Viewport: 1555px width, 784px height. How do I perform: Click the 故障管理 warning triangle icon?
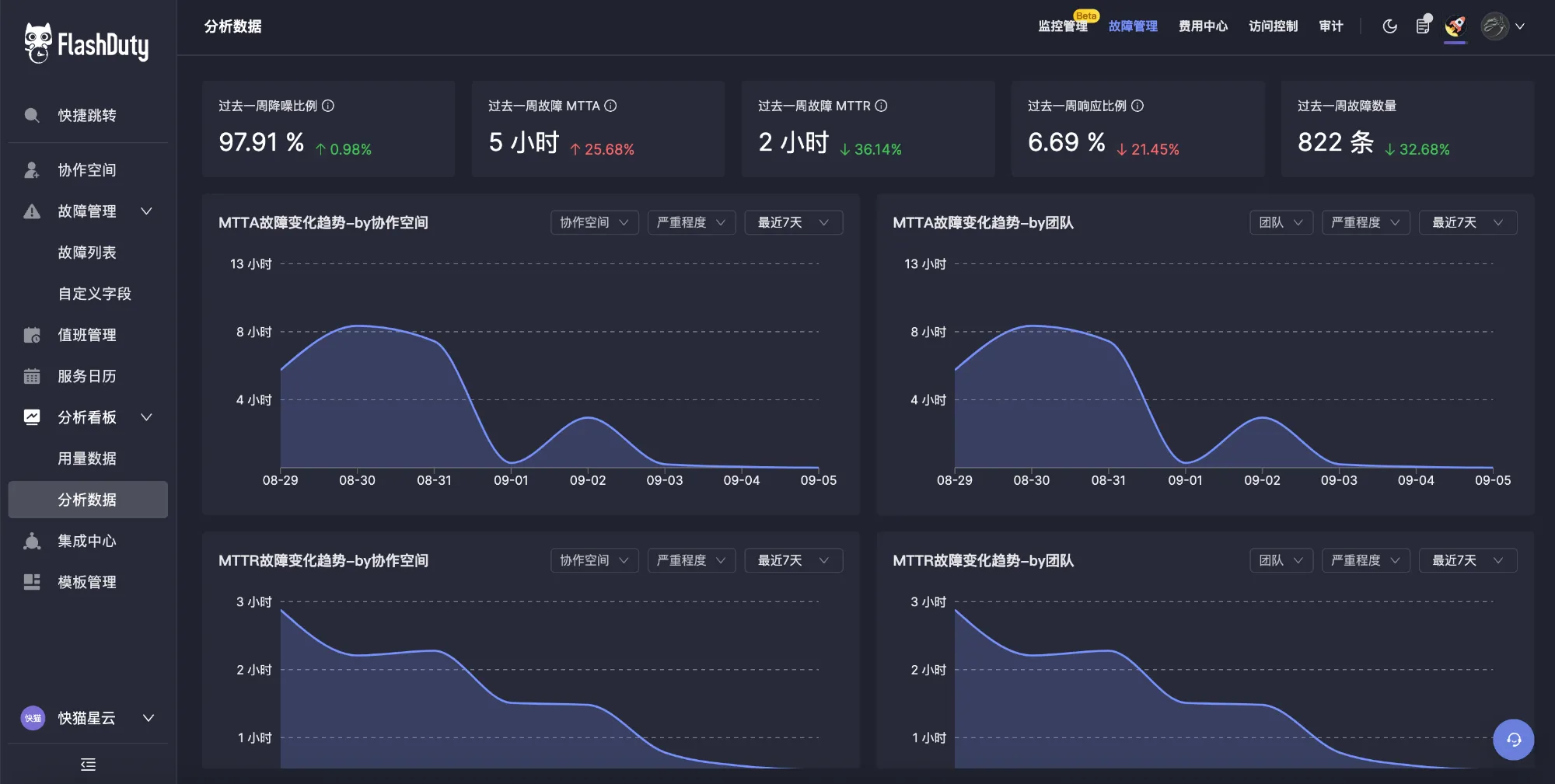point(32,211)
